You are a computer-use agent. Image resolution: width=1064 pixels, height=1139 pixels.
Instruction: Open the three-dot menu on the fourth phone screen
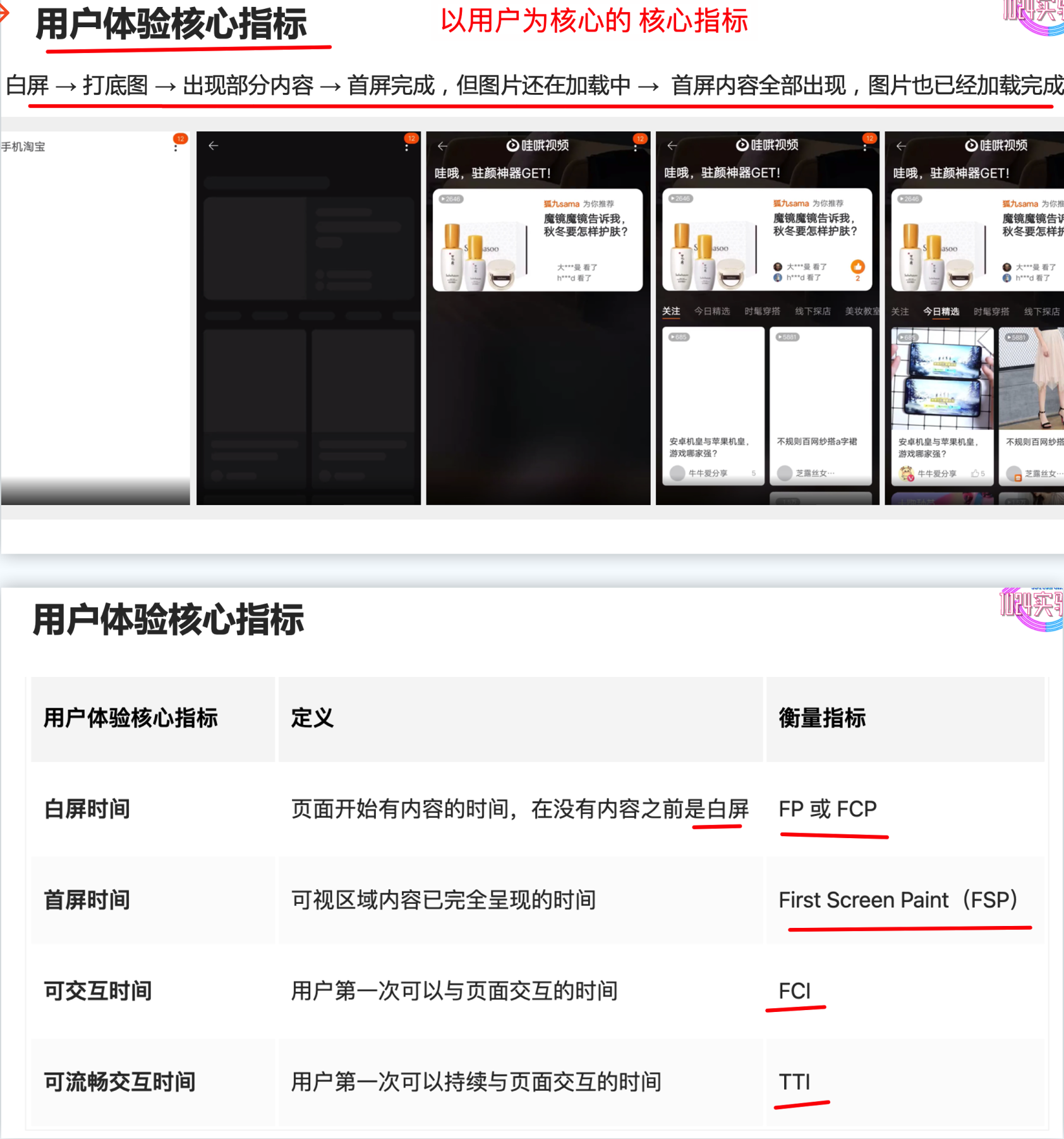[864, 147]
